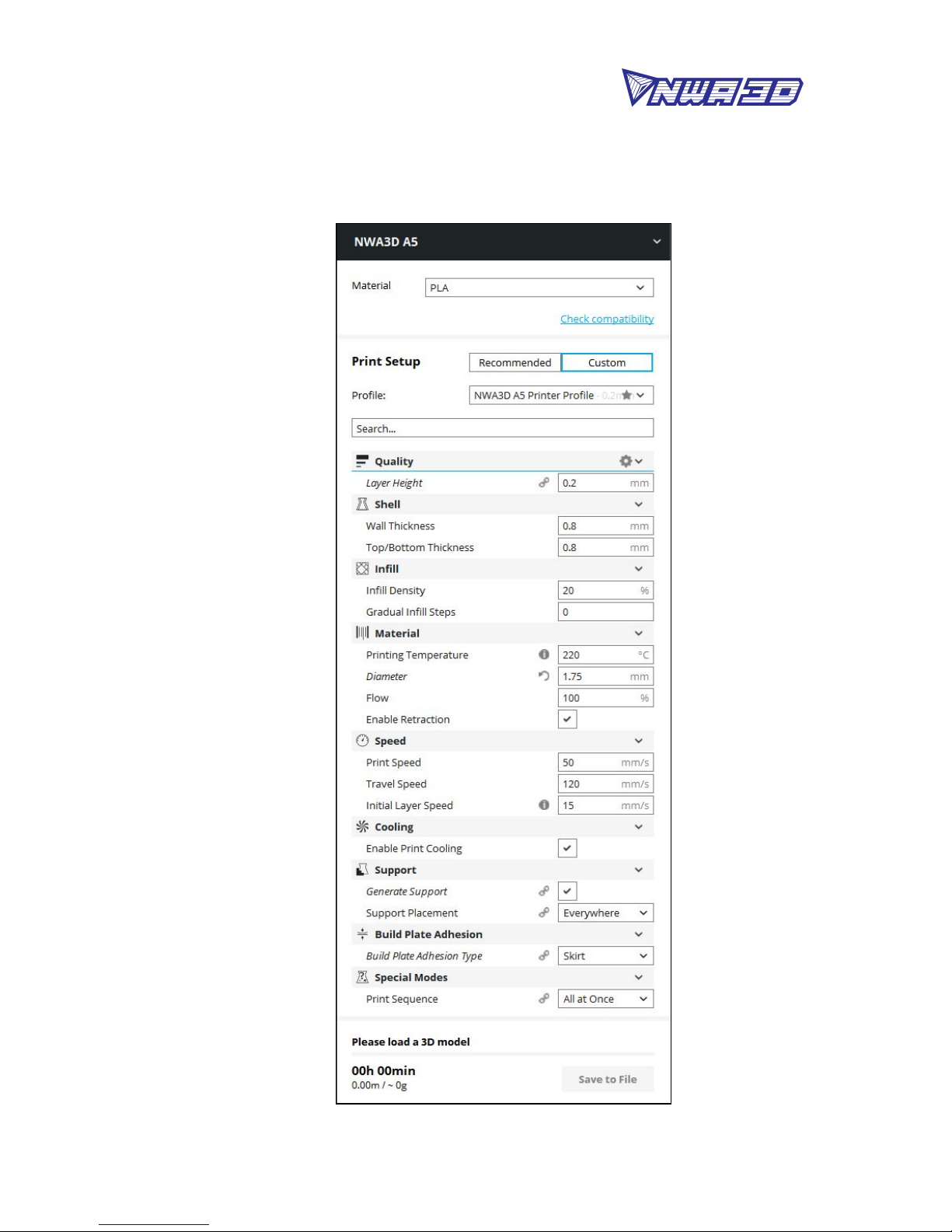952x1232 pixels.
Task: Click the Infill category icon
Action: pos(362,569)
